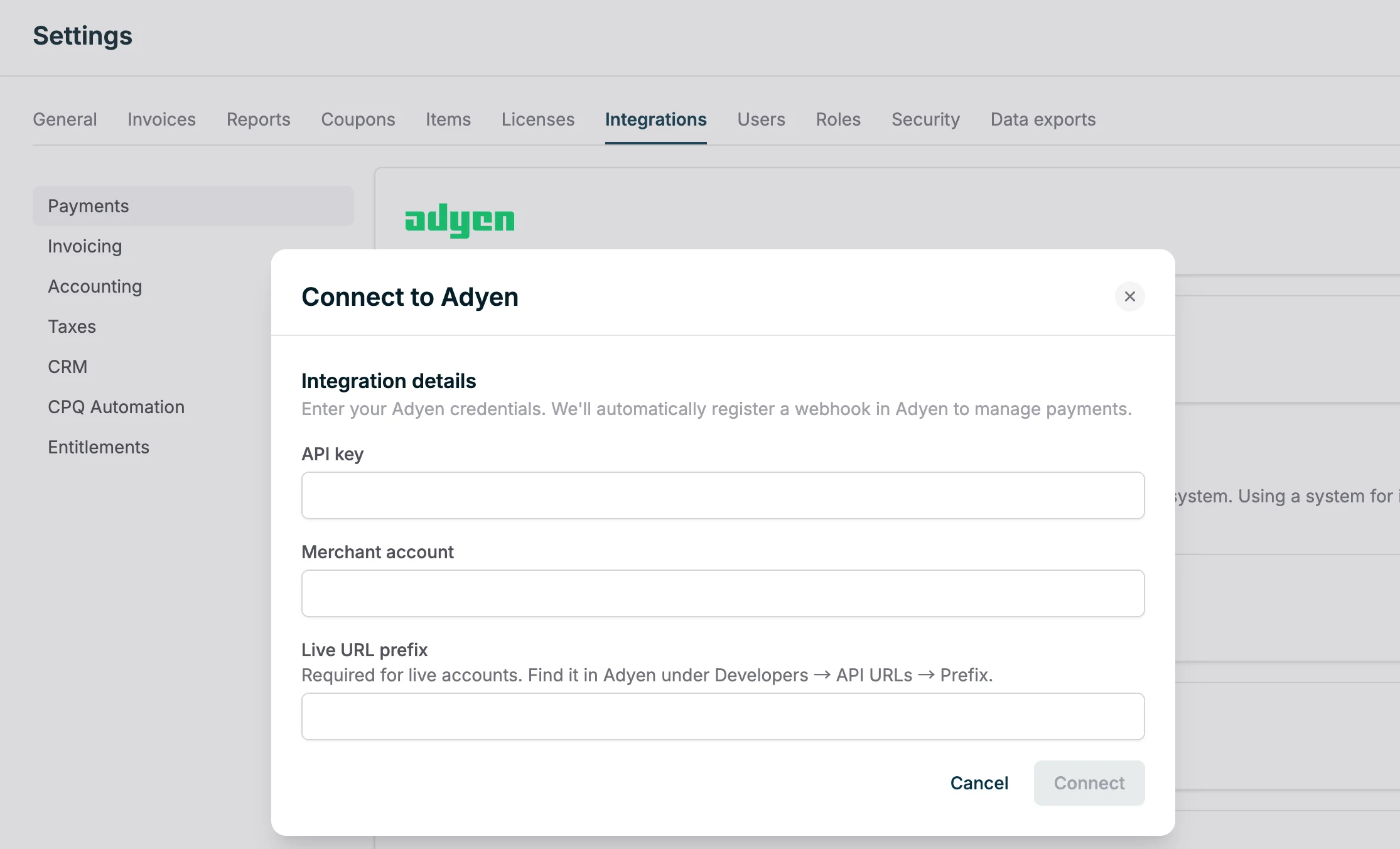This screenshot has height=849, width=1400.
Task: Click the 'Connect to Adyen' dialog title
Action: (410, 297)
